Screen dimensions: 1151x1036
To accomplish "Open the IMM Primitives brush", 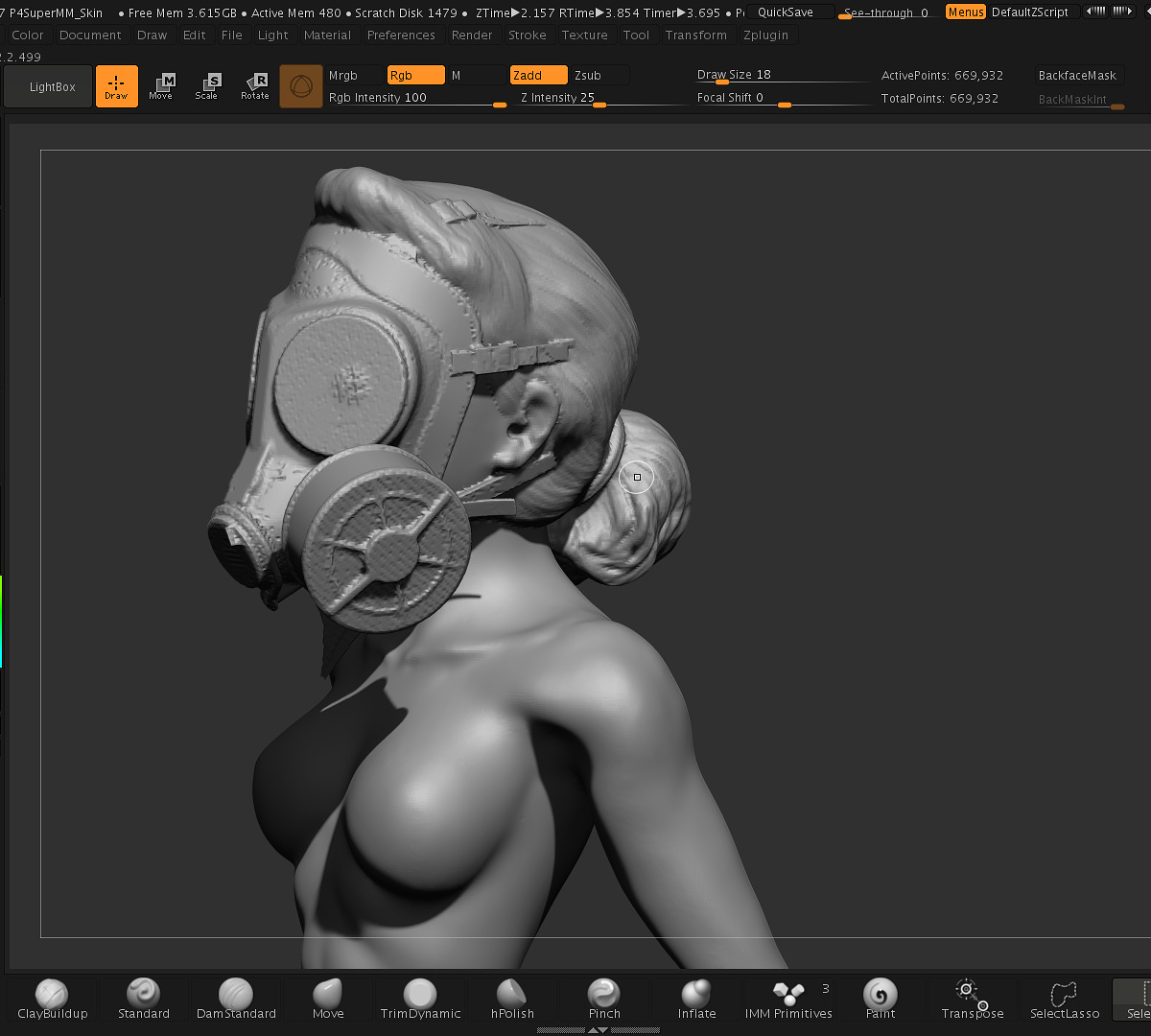I will [788, 1000].
